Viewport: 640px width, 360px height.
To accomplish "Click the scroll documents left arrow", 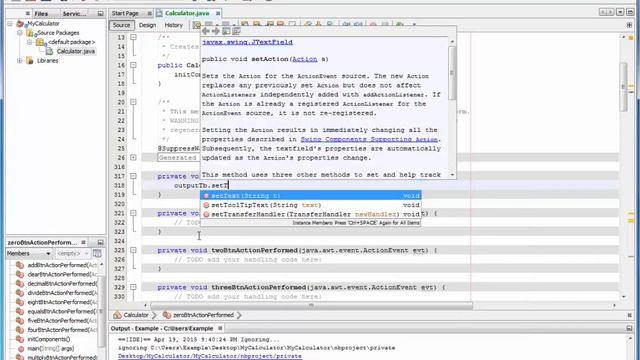I will 603,12.
